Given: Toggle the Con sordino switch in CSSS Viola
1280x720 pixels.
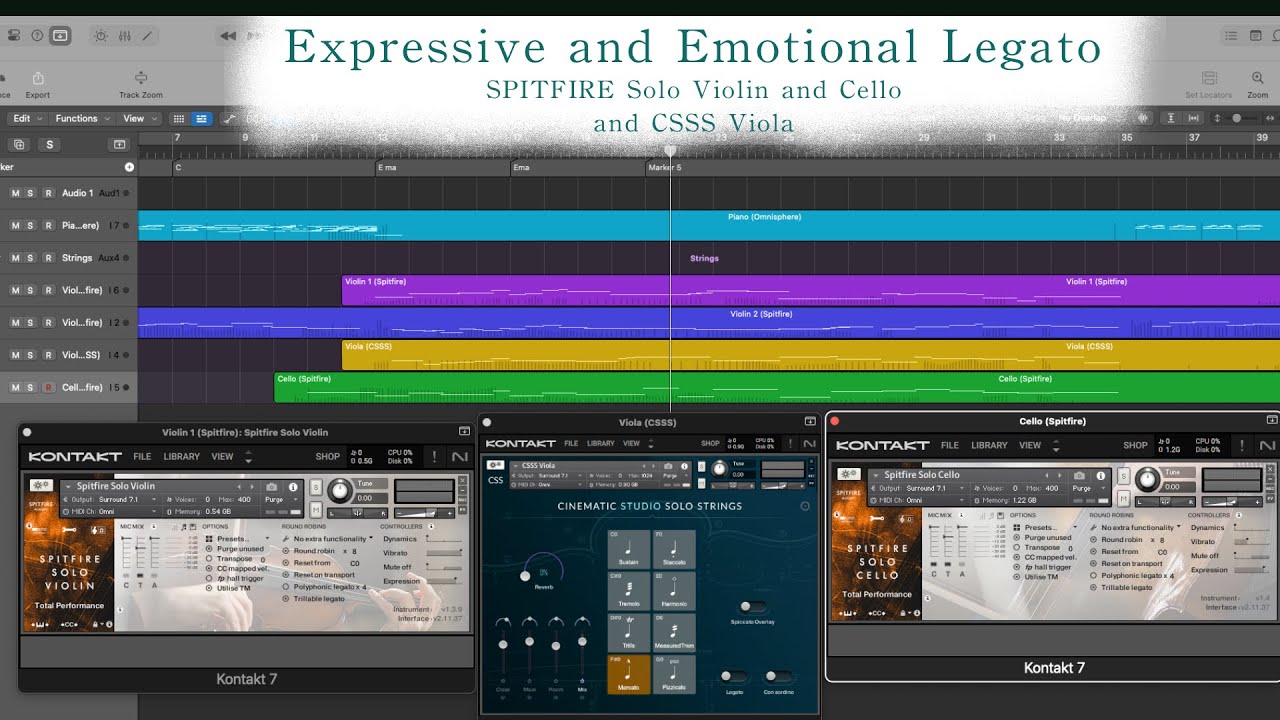Looking at the screenshot, I should (778, 676).
